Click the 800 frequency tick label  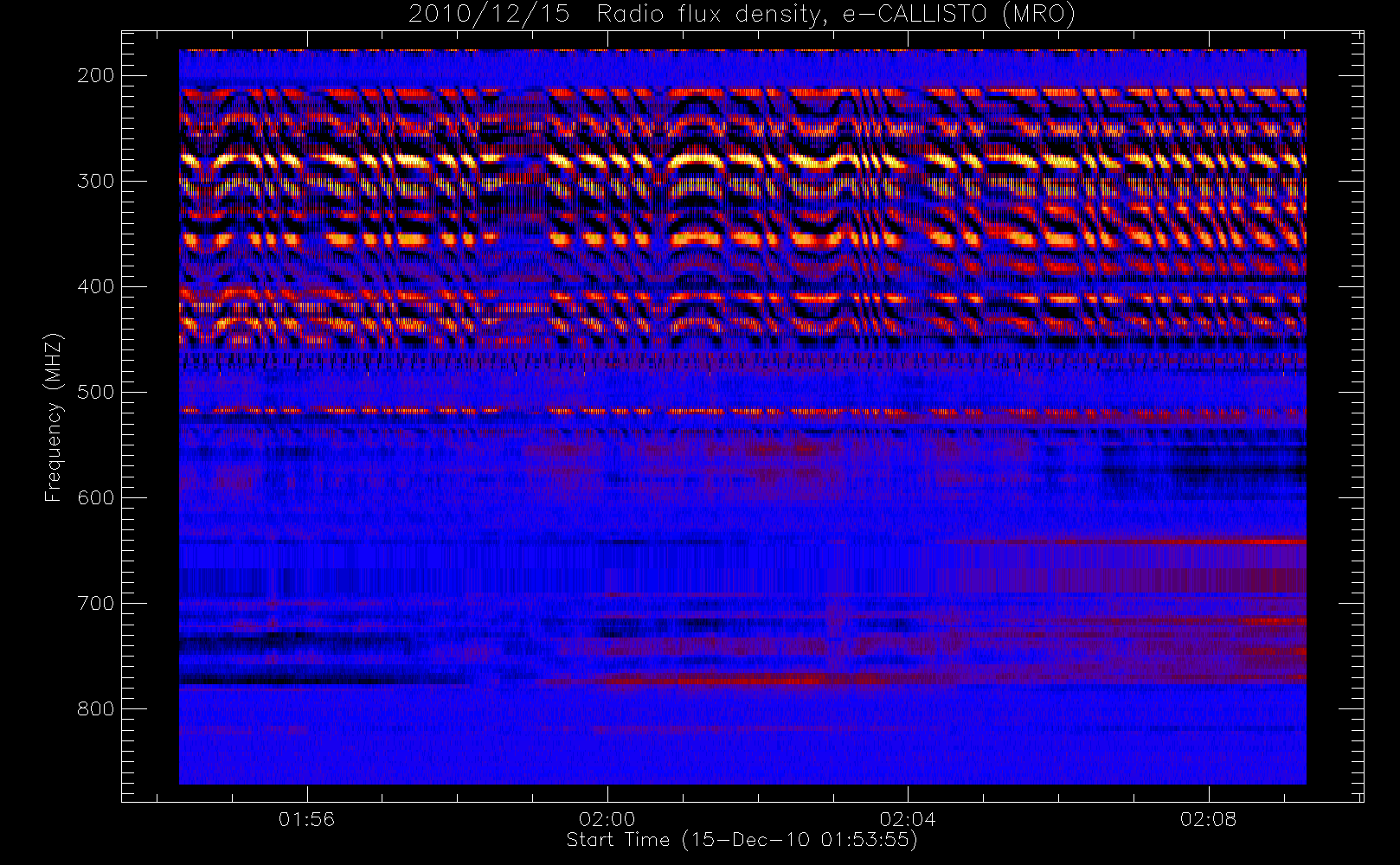point(95,708)
